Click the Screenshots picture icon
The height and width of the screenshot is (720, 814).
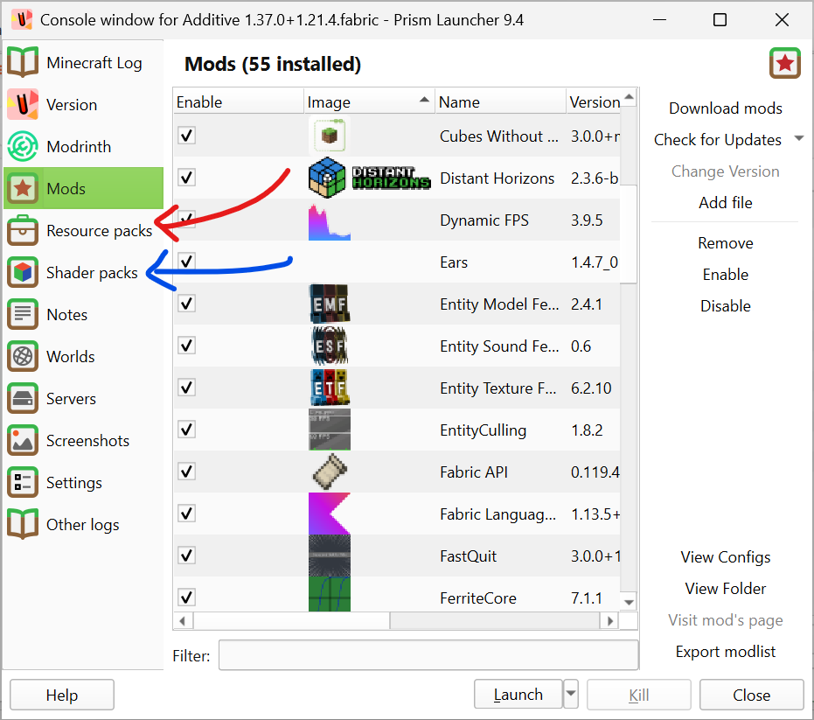point(23,440)
